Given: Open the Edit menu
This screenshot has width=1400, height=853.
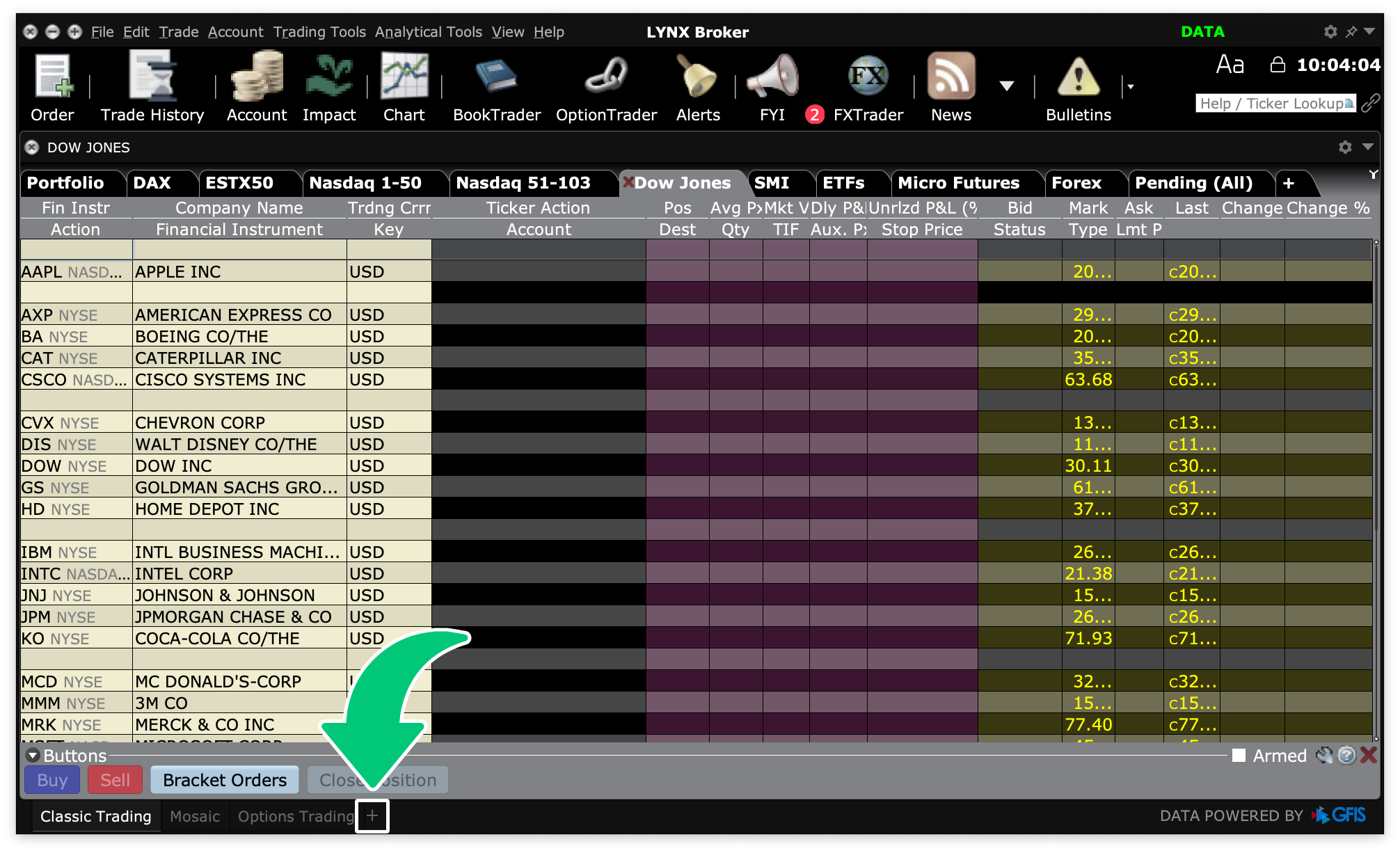Looking at the screenshot, I should pyautogui.click(x=136, y=32).
